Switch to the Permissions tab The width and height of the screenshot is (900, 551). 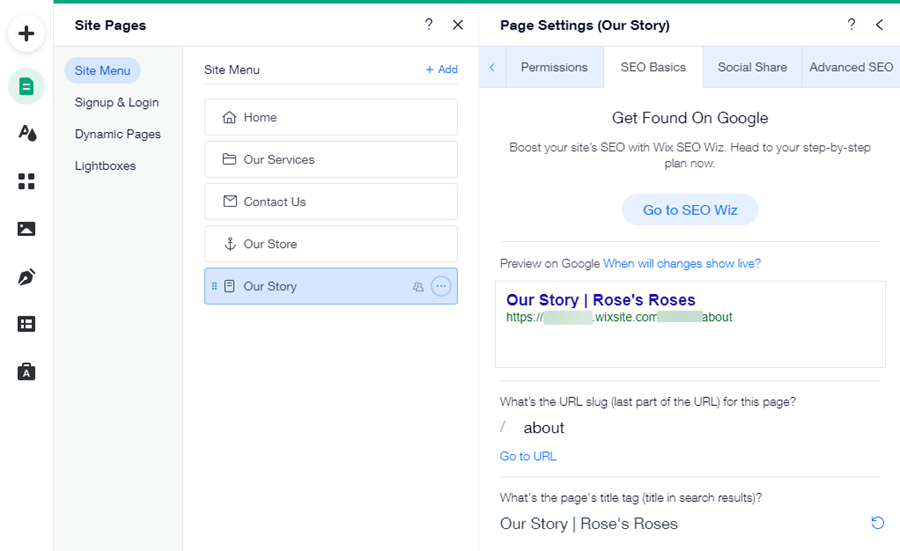pyautogui.click(x=554, y=67)
